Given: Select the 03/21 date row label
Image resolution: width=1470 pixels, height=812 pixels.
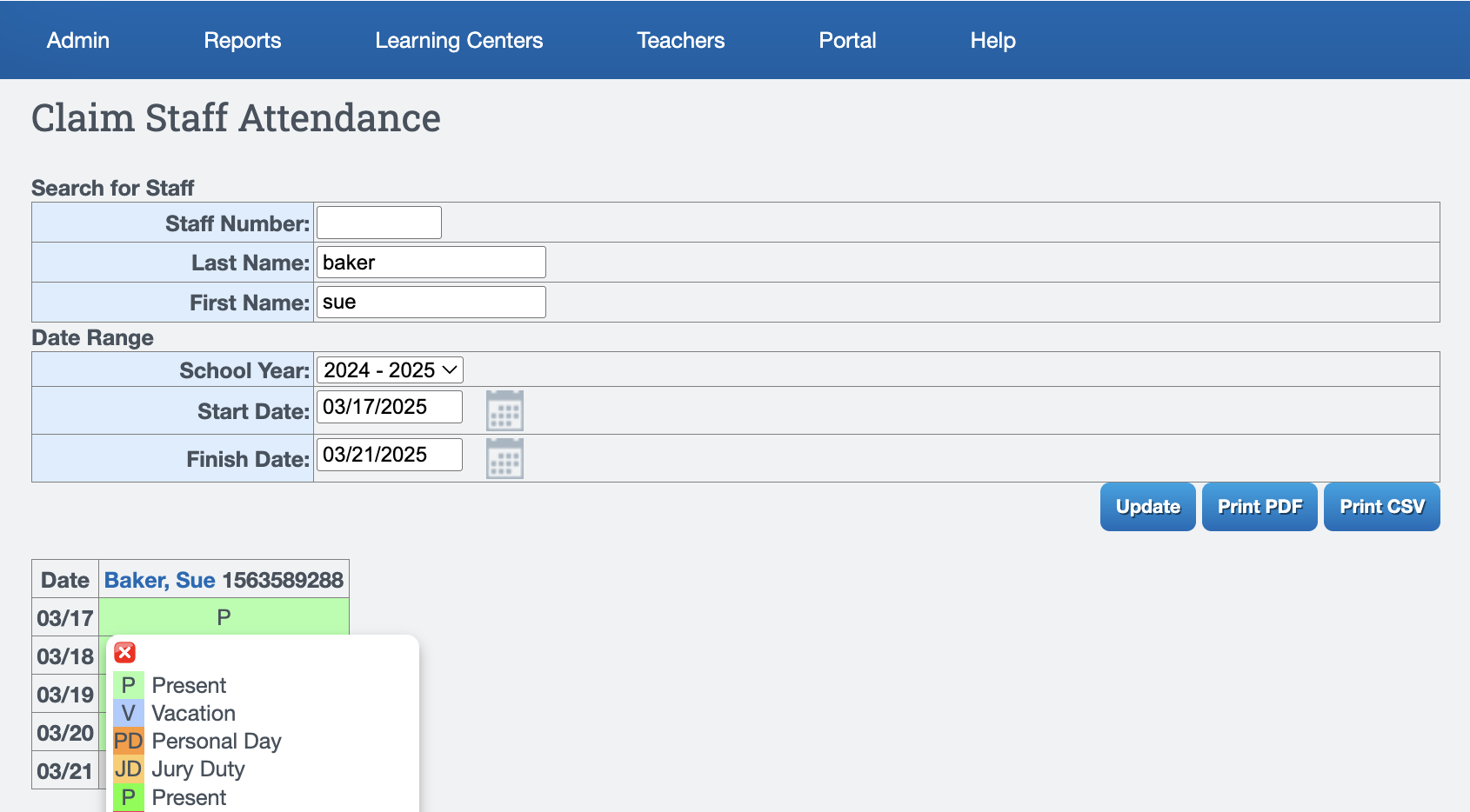Looking at the screenshot, I should tap(65, 771).
